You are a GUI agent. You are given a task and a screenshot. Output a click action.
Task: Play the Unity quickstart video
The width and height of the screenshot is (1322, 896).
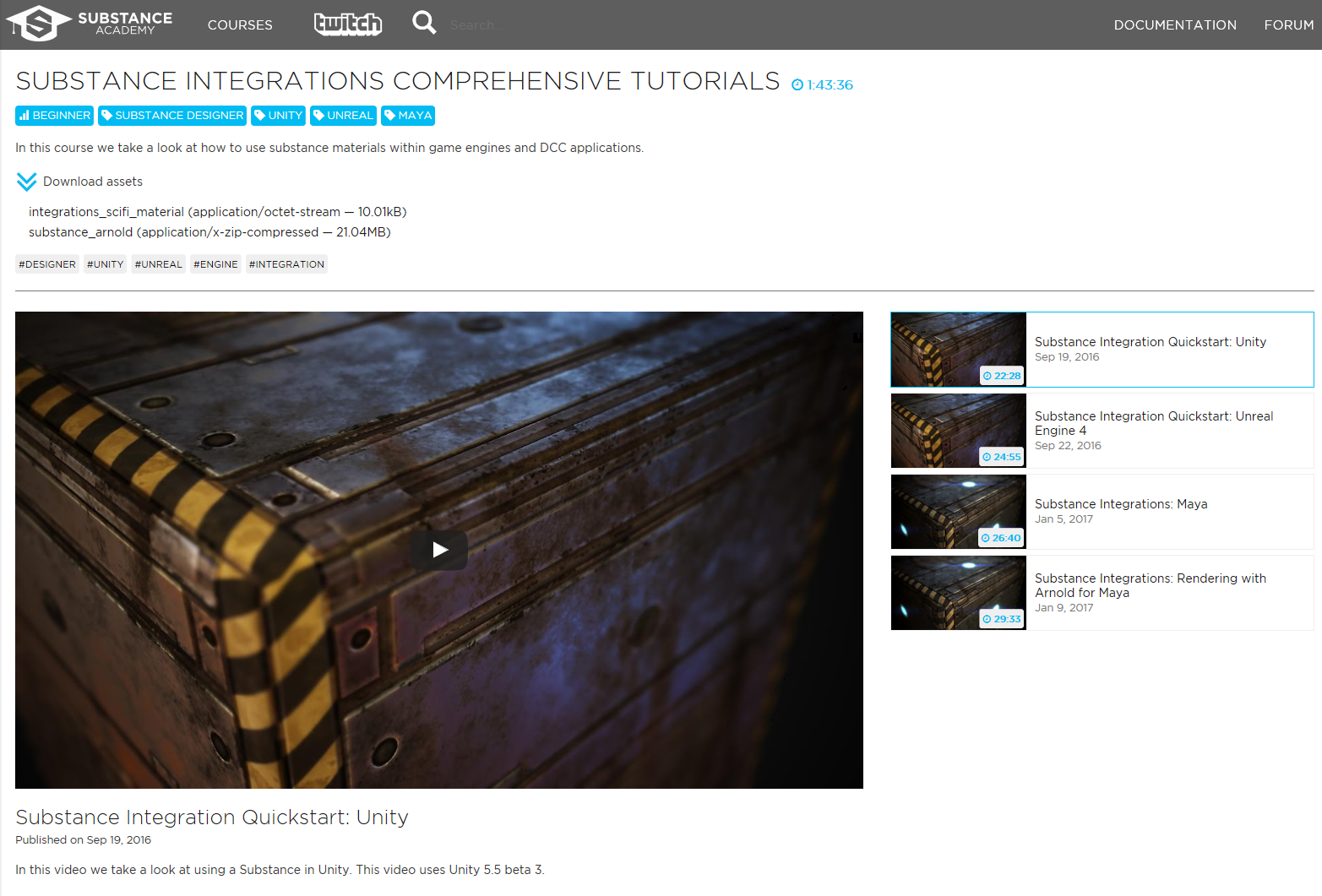(x=439, y=549)
